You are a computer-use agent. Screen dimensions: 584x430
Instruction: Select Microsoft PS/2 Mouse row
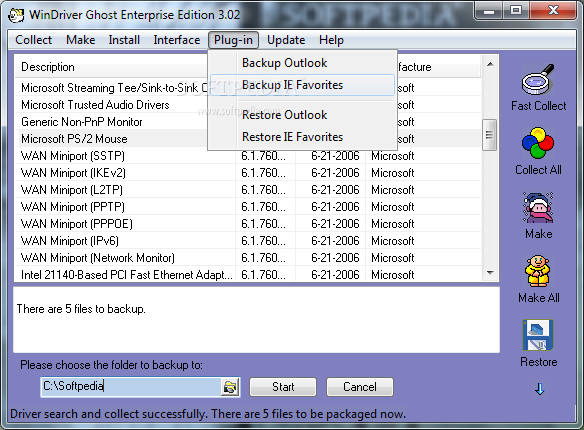[x=248, y=139]
